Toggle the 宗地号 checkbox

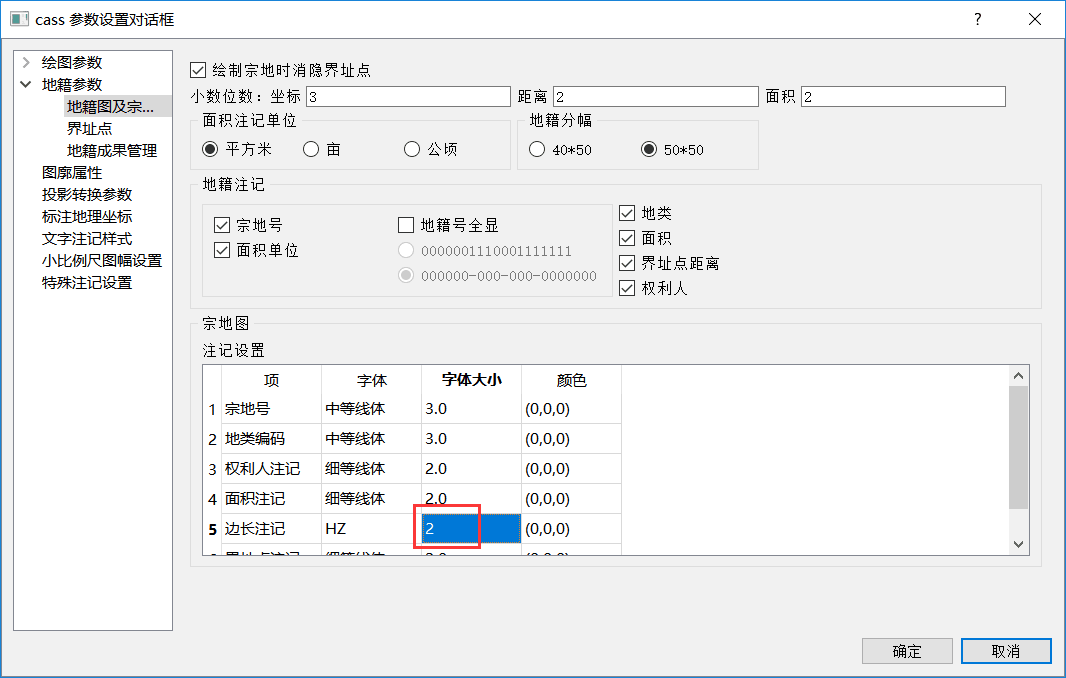[222, 225]
